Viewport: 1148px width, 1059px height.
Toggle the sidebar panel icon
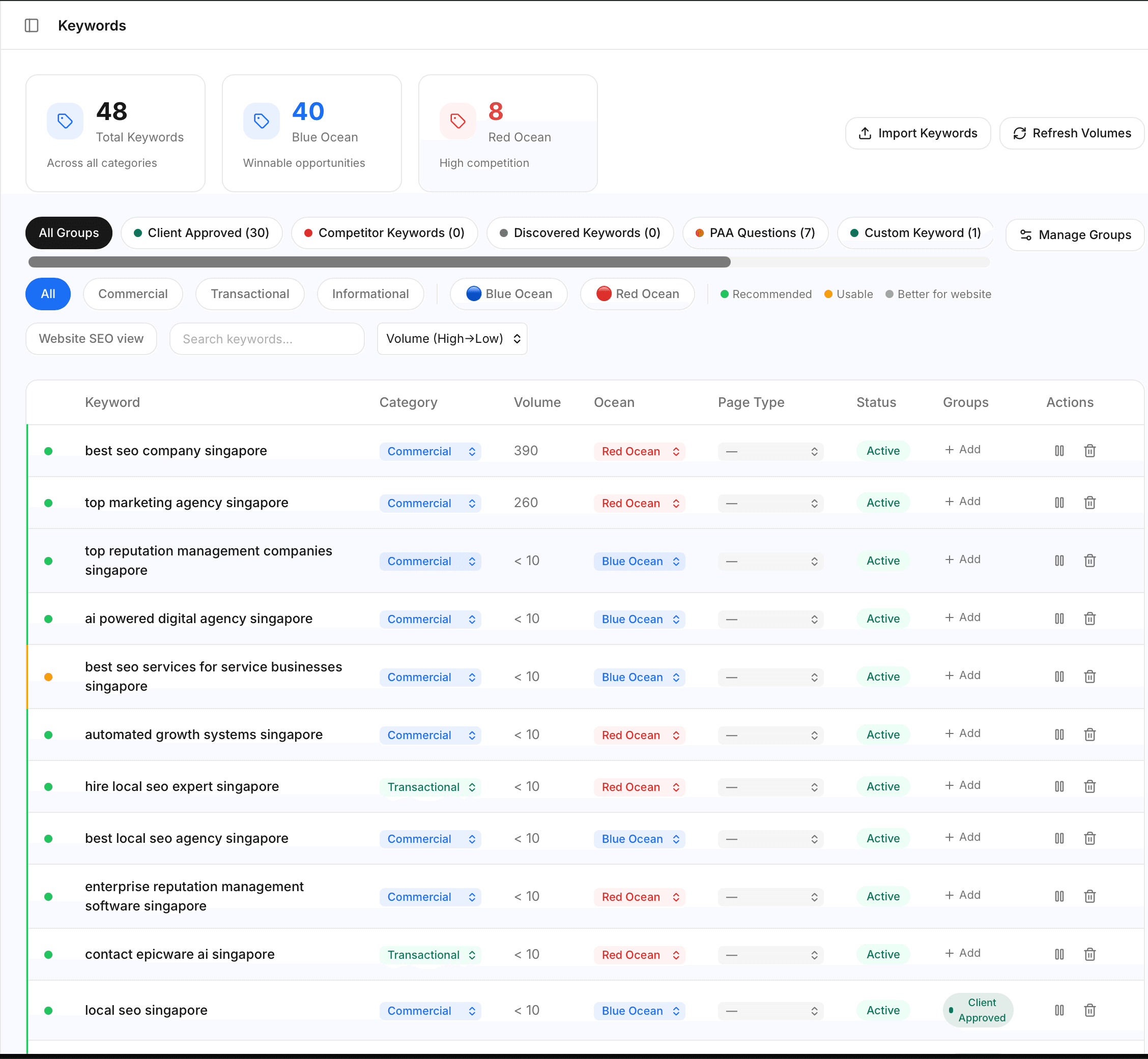[x=32, y=25]
